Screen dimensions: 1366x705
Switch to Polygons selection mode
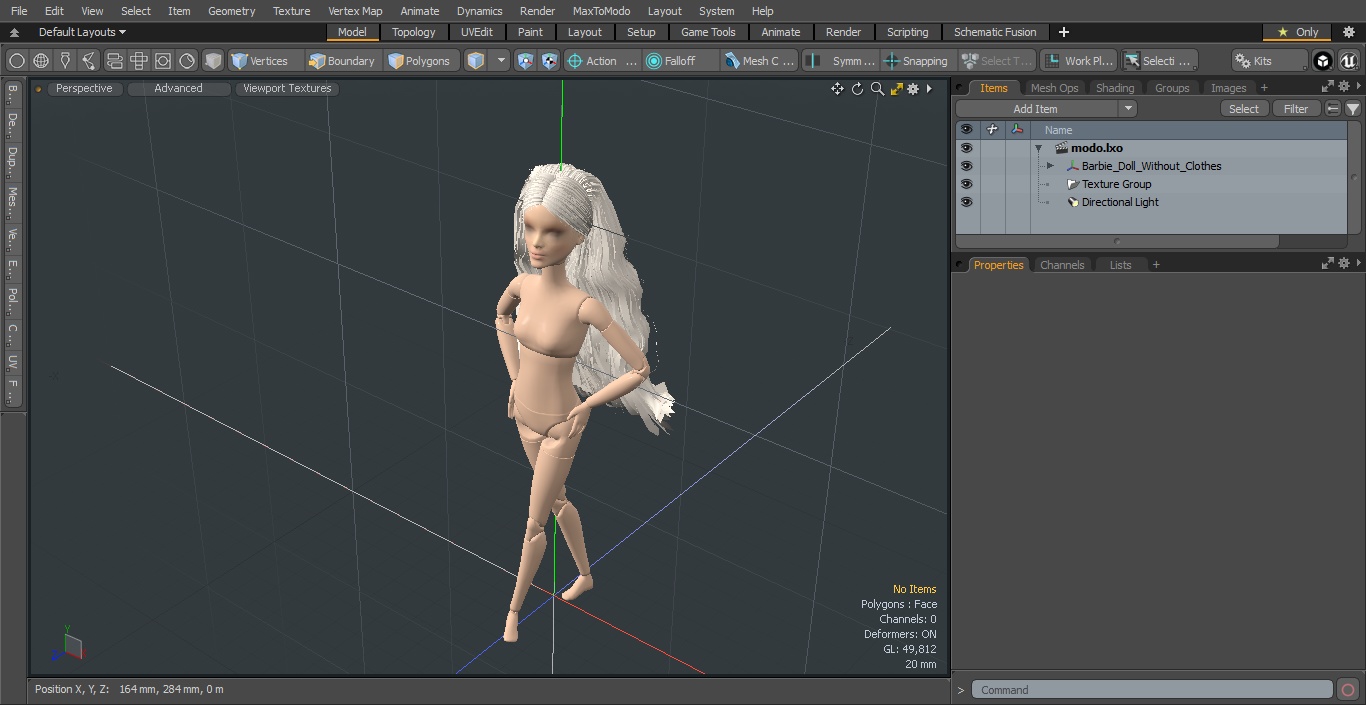point(421,61)
